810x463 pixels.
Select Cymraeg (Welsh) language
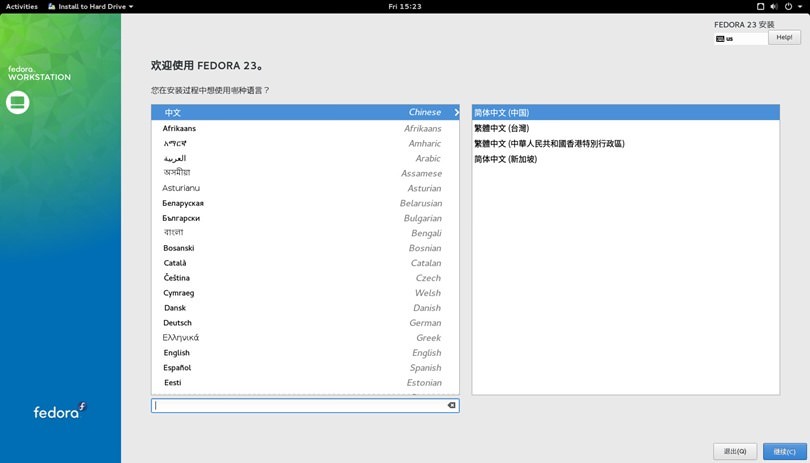(305, 293)
